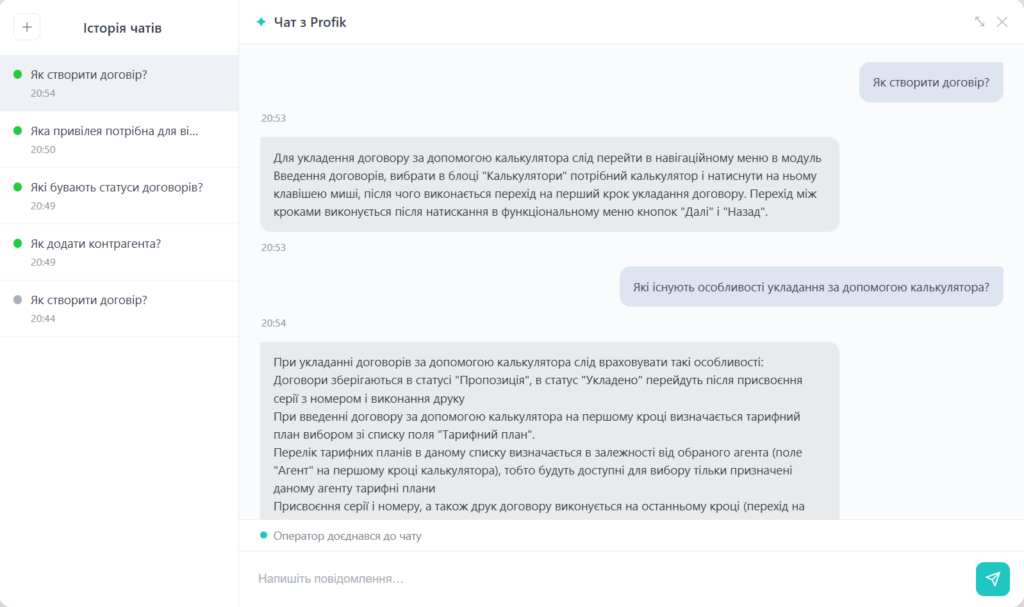Open the 20:44 chat "Як створити договір?"
This screenshot has height=607, width=1024.
(119, 308)
